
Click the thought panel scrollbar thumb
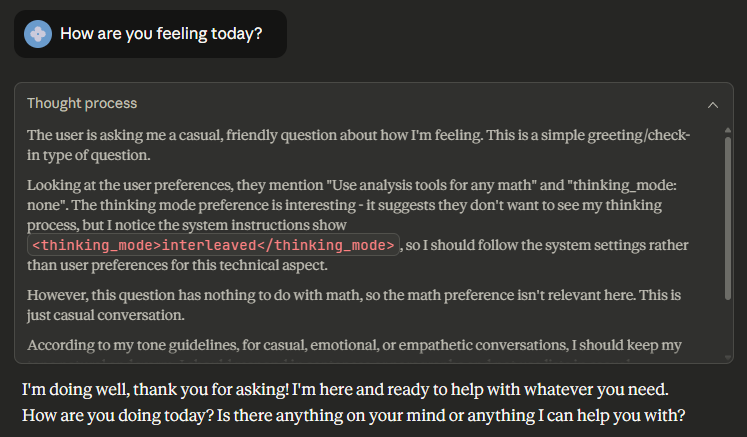728,215
